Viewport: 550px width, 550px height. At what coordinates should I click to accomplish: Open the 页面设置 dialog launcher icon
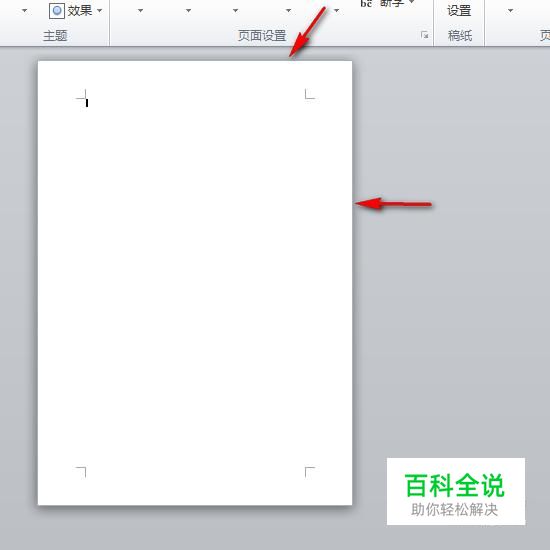tap(424, 35)
